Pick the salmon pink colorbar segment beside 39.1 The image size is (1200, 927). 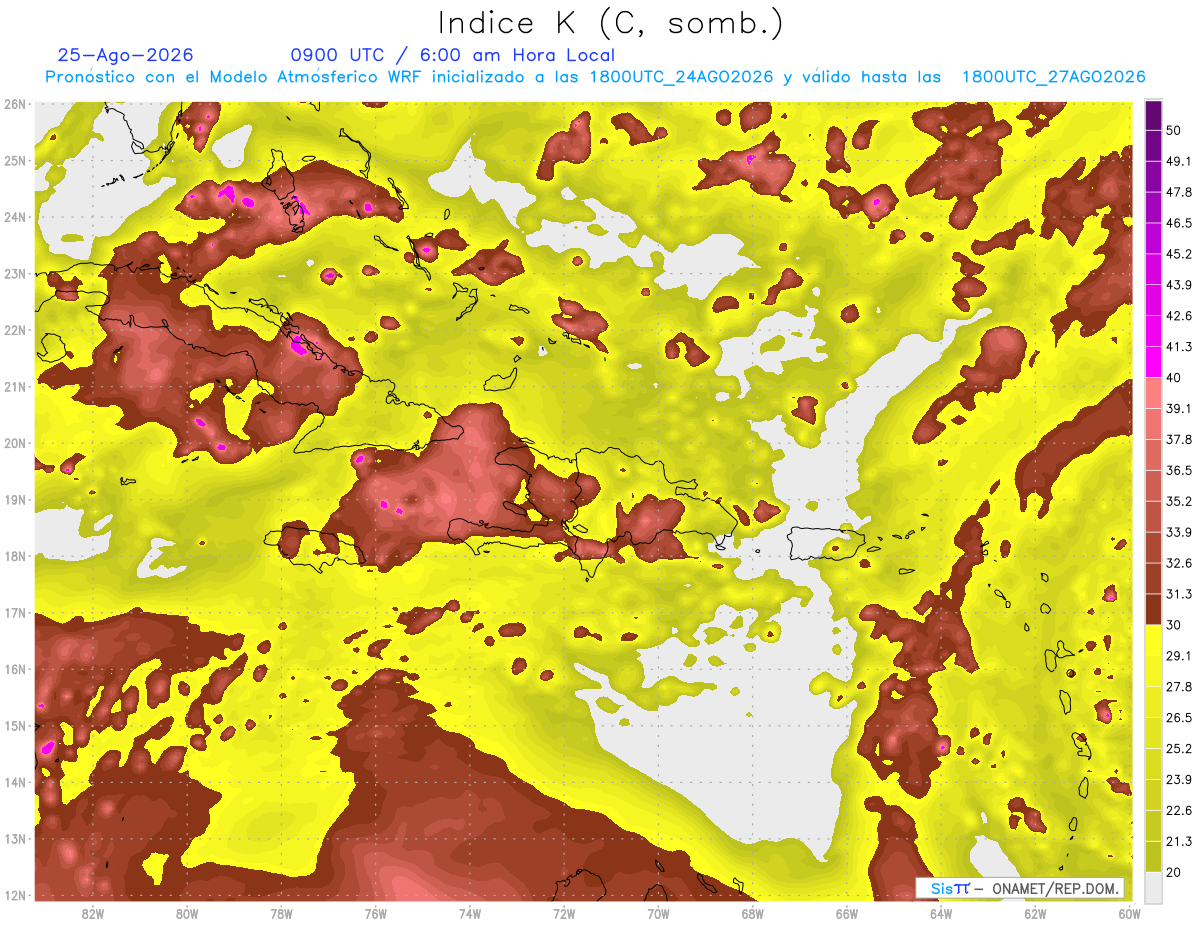point(1153,393)
